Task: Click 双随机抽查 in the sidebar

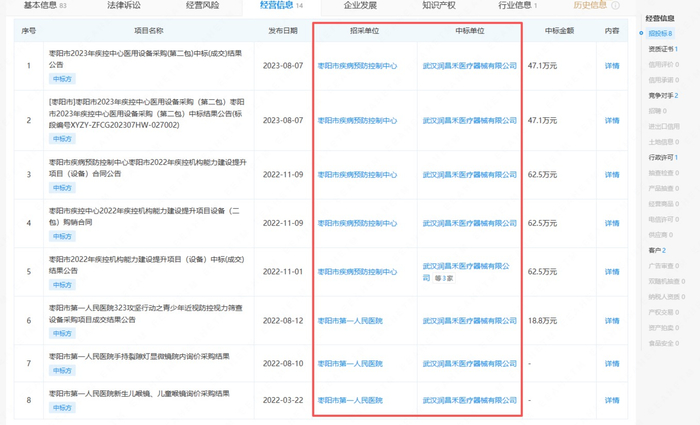Action: [667, 281]
